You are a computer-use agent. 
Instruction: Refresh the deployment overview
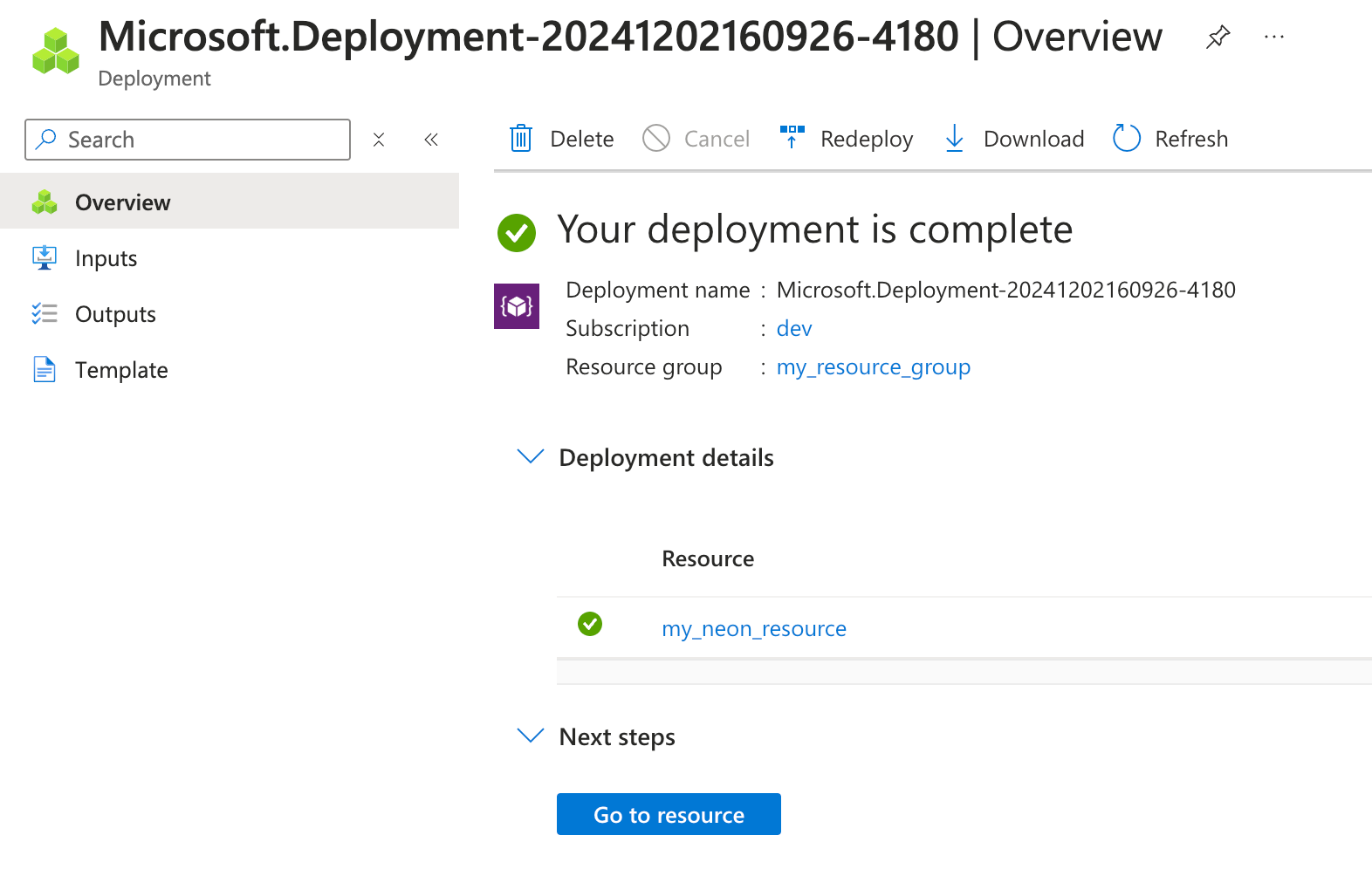[1170, 139]
